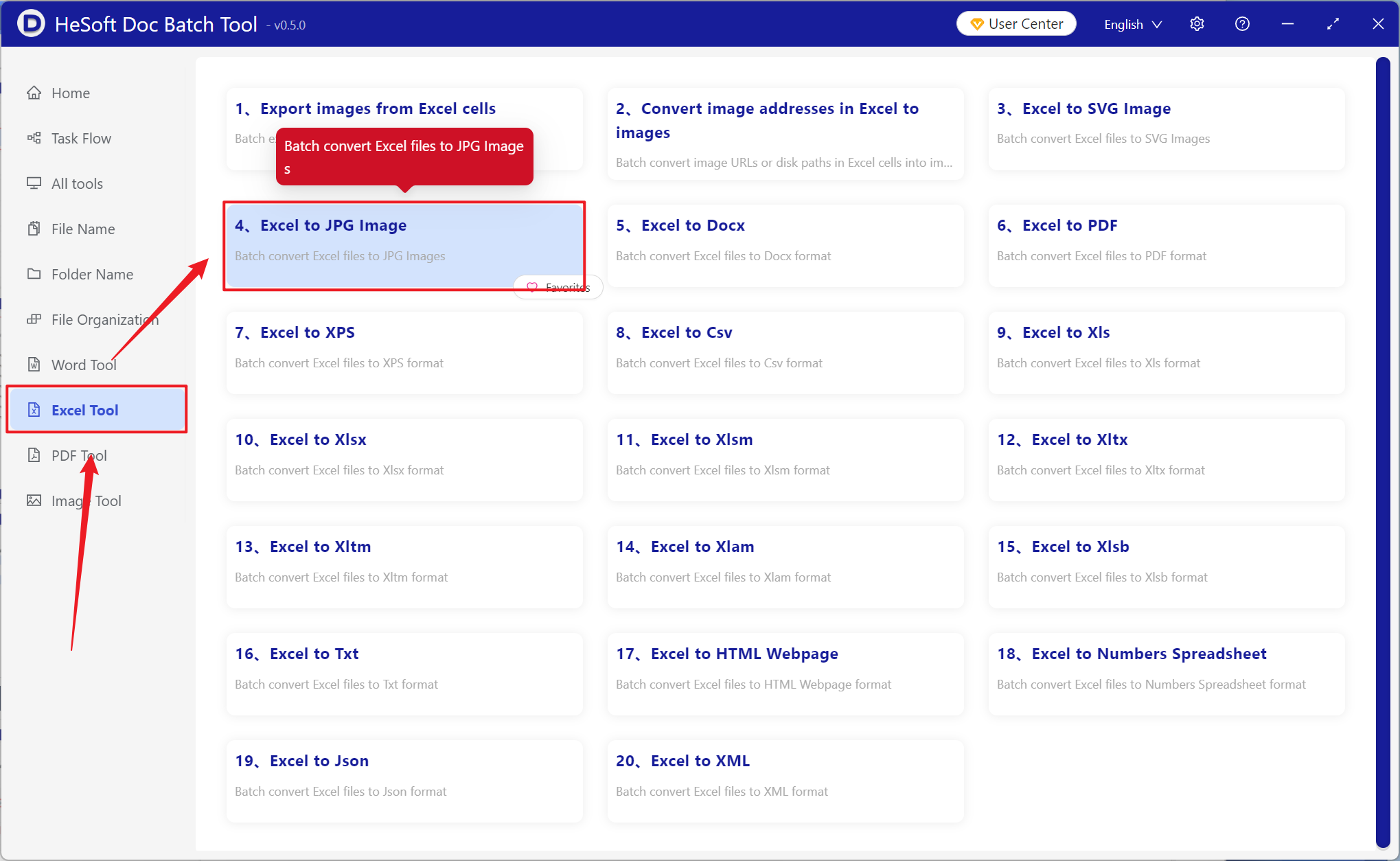Click the Home house icon
This screenshot has width=1400, height=861.
(x=34, y=93)
